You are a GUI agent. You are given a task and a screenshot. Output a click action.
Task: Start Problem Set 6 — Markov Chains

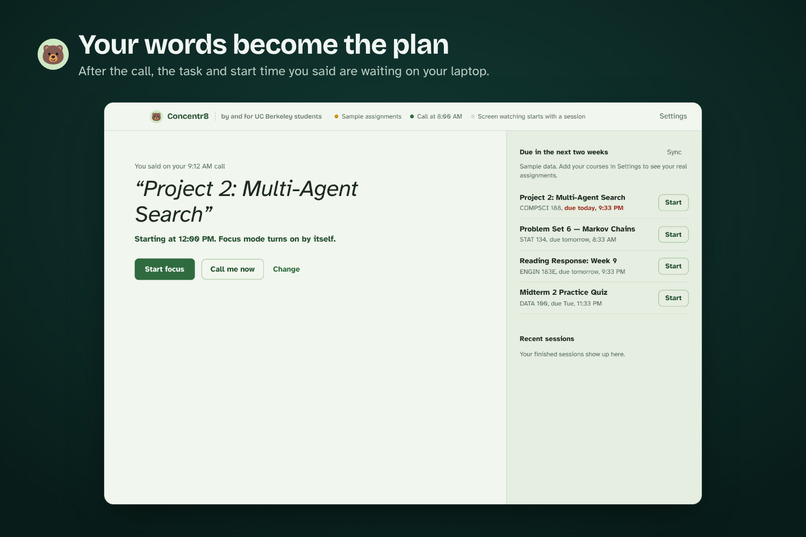(673, 234)
